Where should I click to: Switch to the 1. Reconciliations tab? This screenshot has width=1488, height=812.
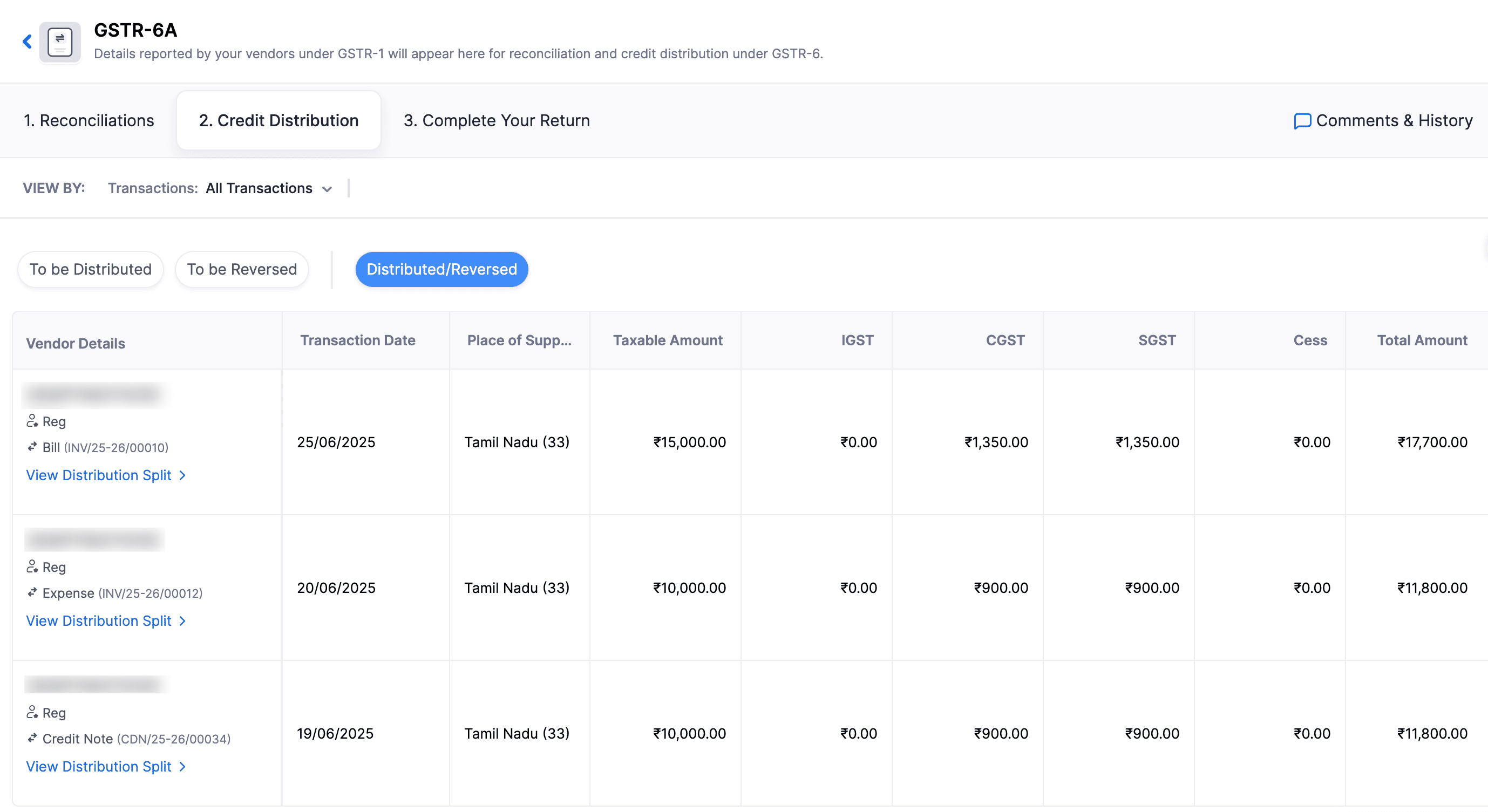click(x=89, y=120)
